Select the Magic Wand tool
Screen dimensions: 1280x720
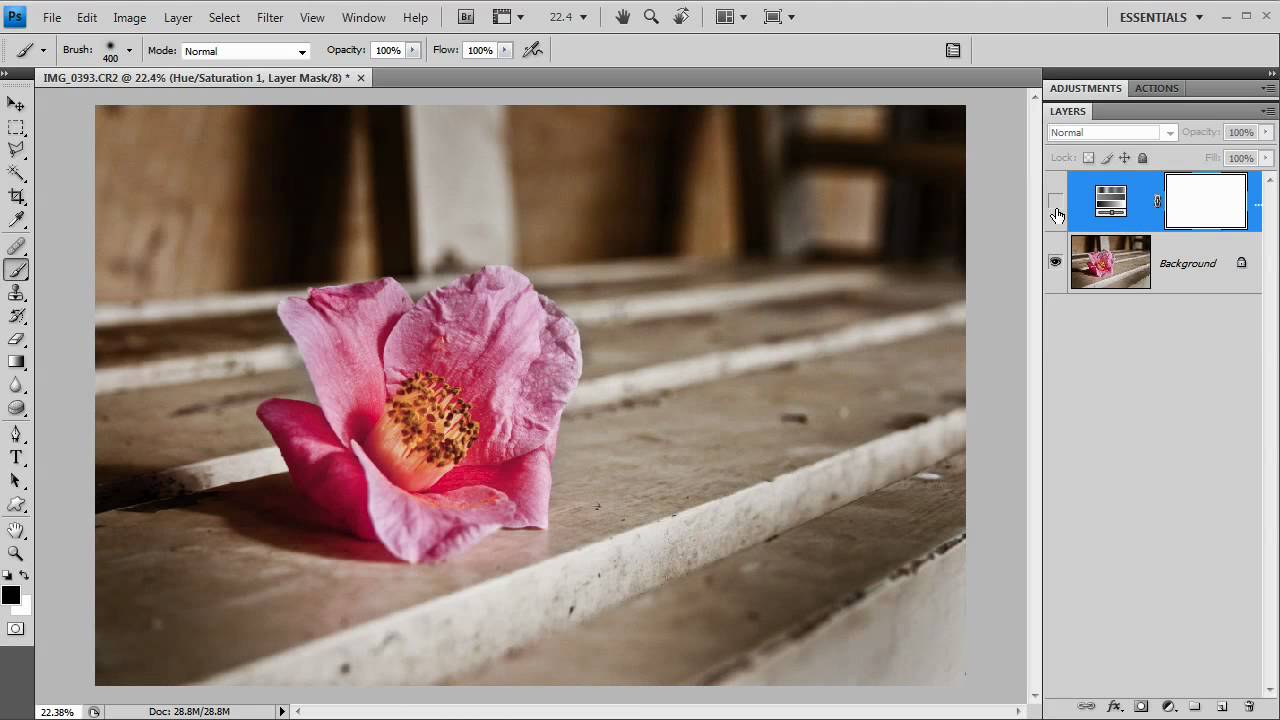(16, 174)
